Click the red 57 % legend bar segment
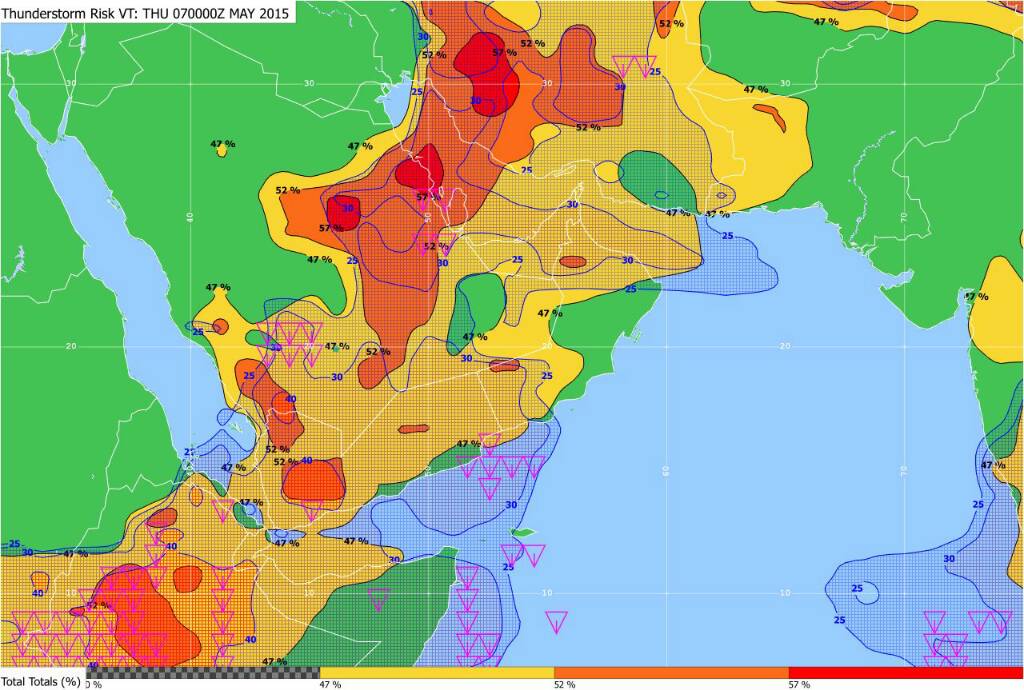This screenshot has width=1024, height=690. pos(905,673)
